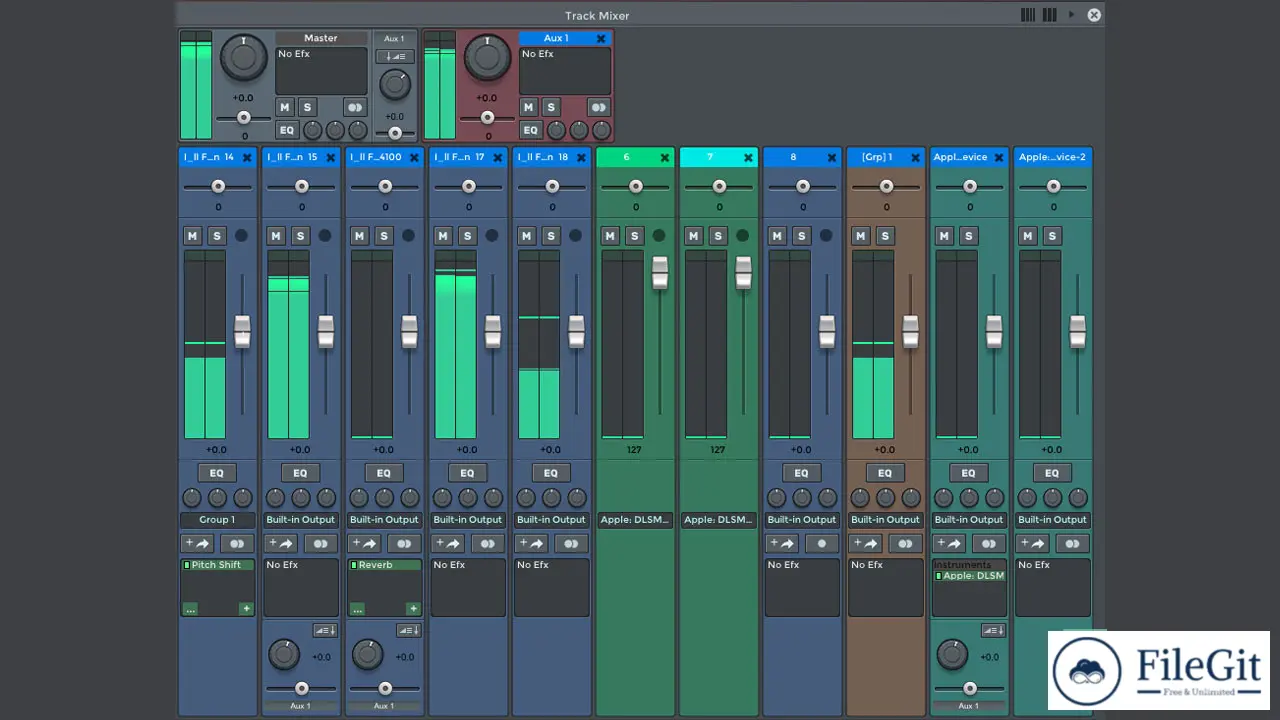Image resolution: width=1280 pixels, height=720 pixels.
Task: Select the [Grp] 1 strip header
Action: (x=877, y=157)
